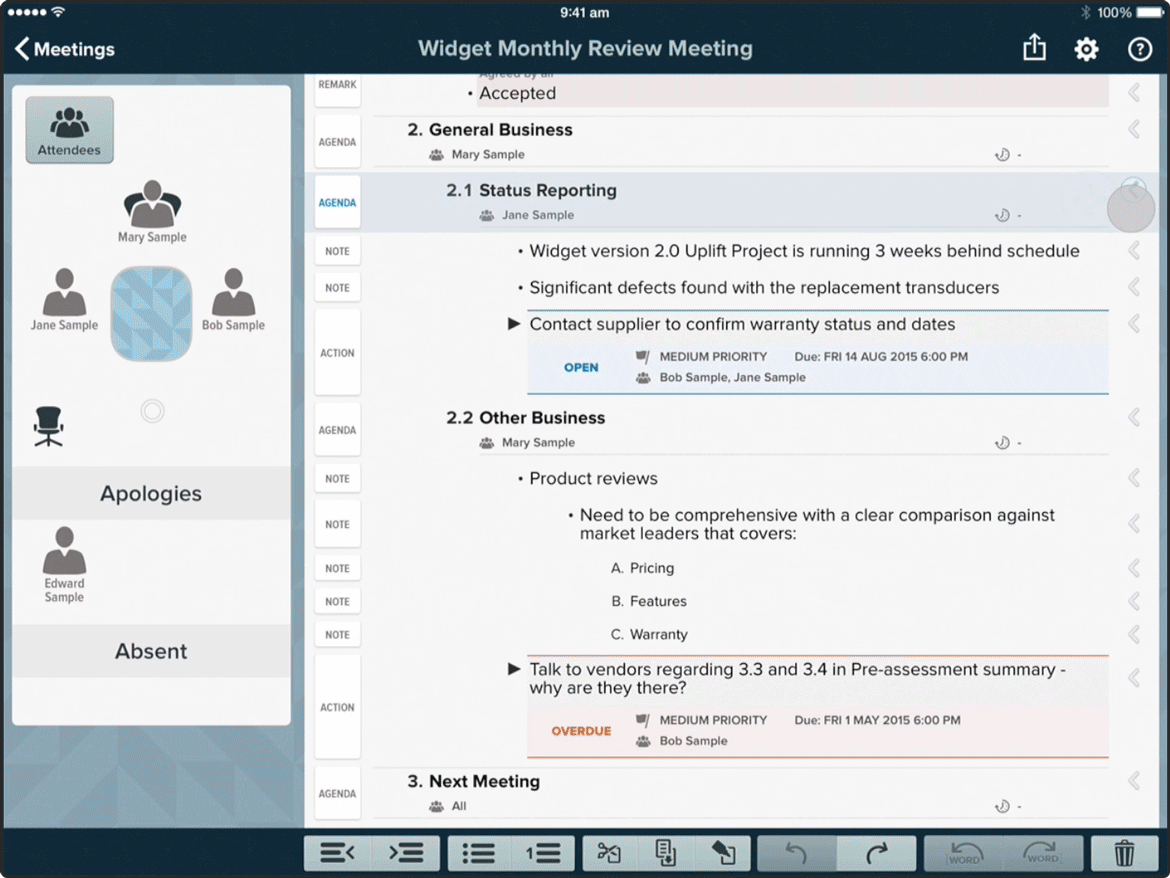
Task: Tap the empty chair icon
Action: (48, 426)
